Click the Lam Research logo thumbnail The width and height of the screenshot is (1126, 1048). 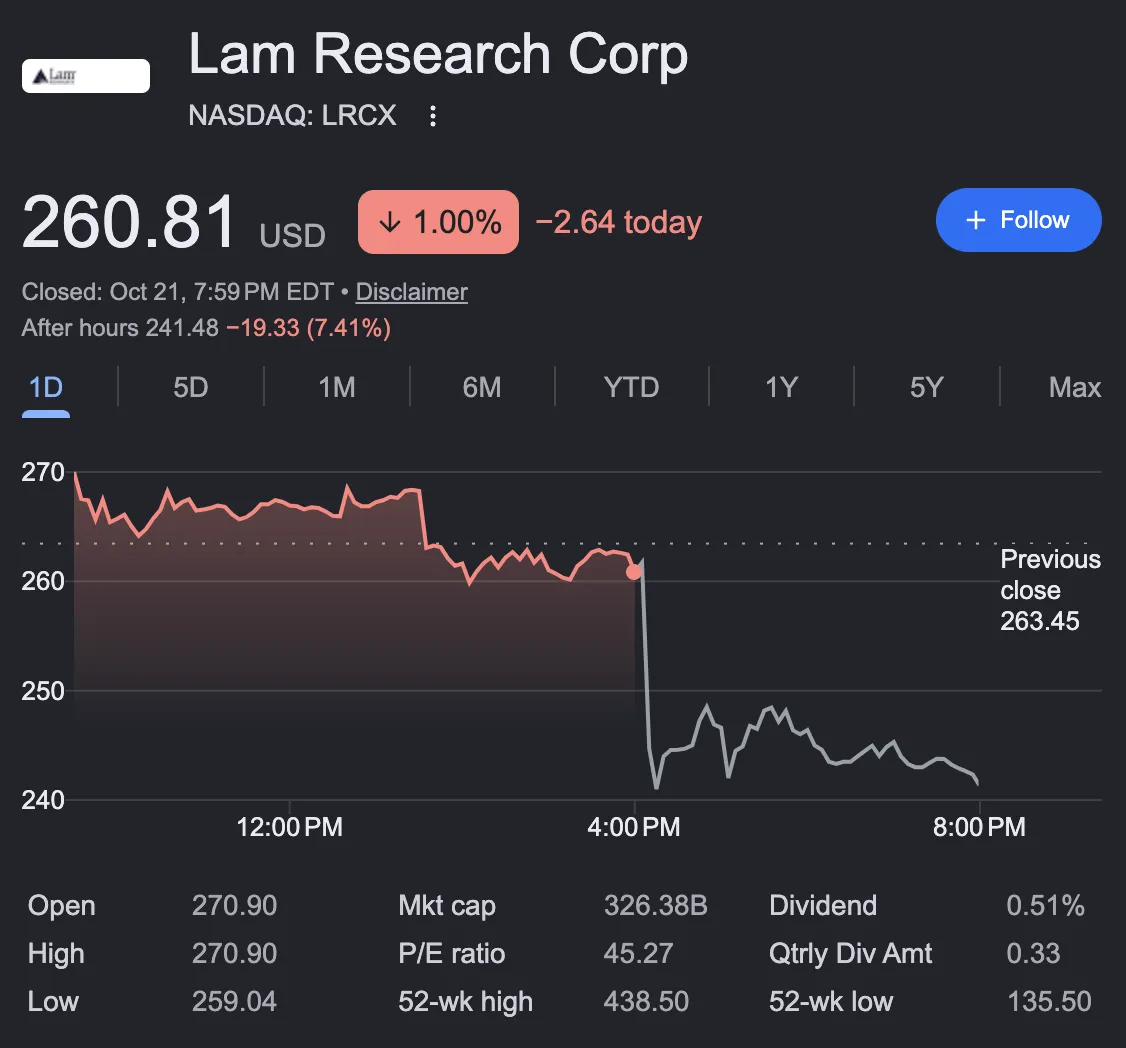coord(86,76)
